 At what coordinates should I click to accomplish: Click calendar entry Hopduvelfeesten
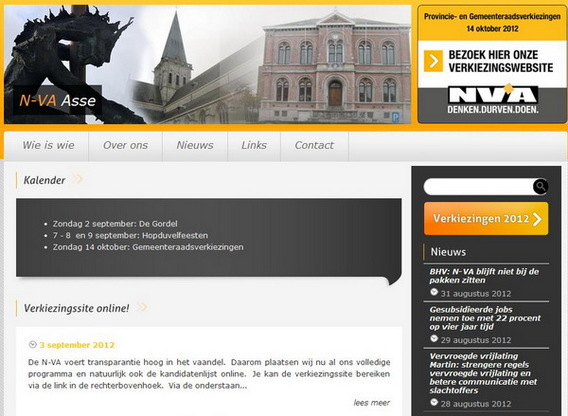click(130, 235)
